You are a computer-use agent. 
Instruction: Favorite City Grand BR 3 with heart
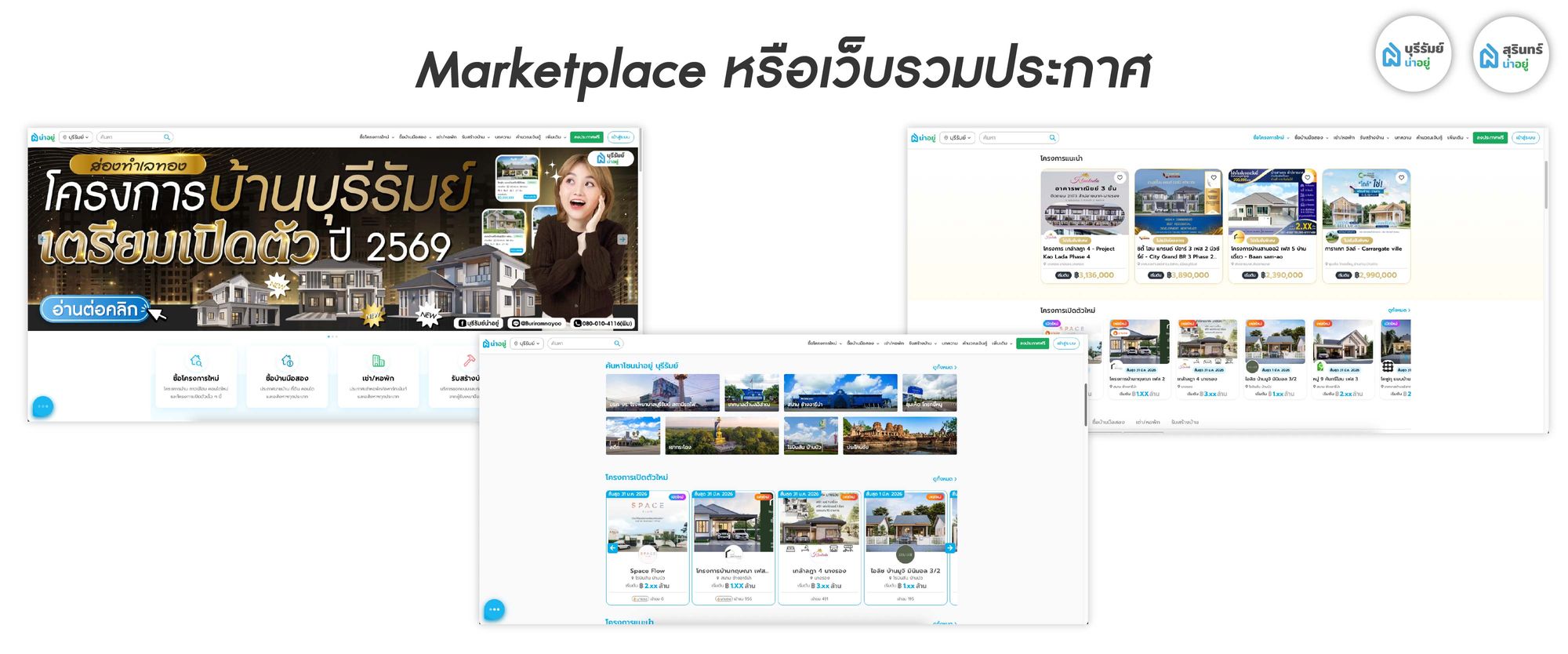coord(1214,178)
